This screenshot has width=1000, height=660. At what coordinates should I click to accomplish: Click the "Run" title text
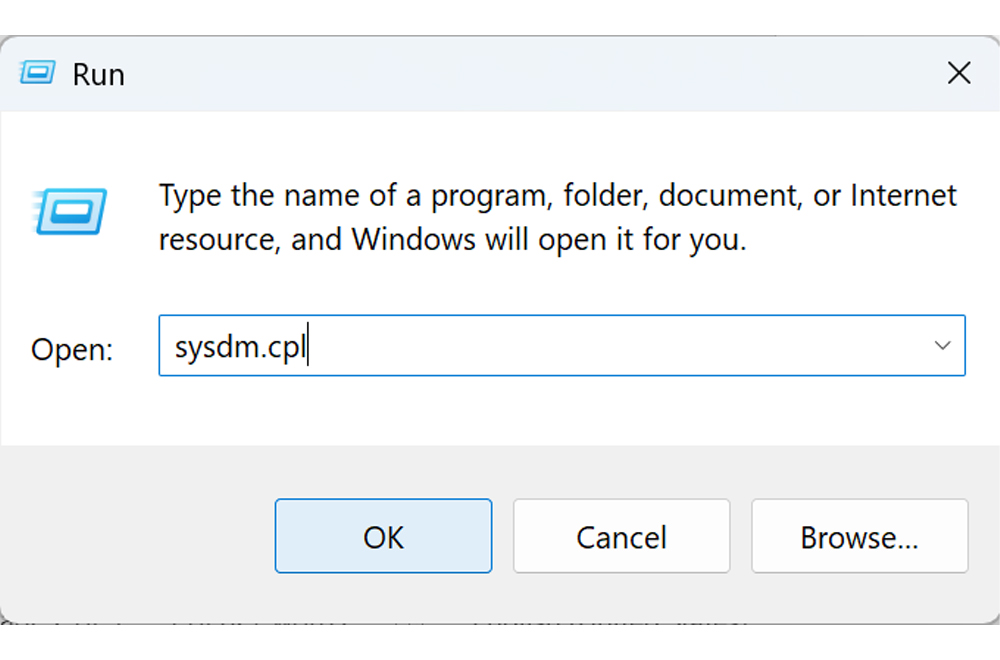[98, 74]
